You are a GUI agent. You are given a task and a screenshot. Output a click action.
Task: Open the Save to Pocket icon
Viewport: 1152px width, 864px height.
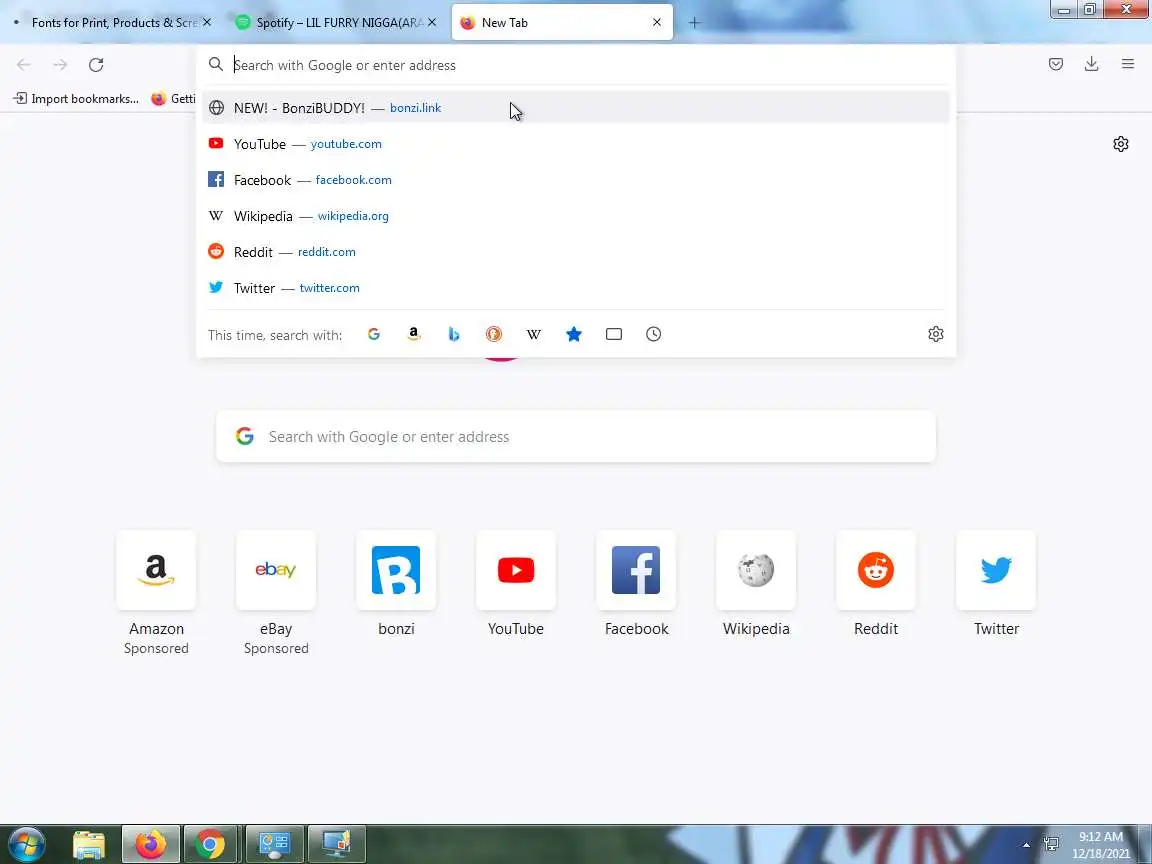pyautogui.click(x=1056, y=64)
